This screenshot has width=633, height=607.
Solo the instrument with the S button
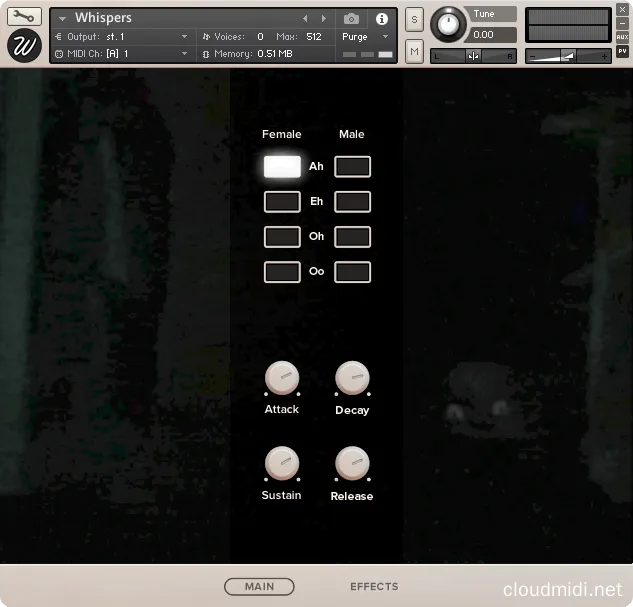[414, 22]
